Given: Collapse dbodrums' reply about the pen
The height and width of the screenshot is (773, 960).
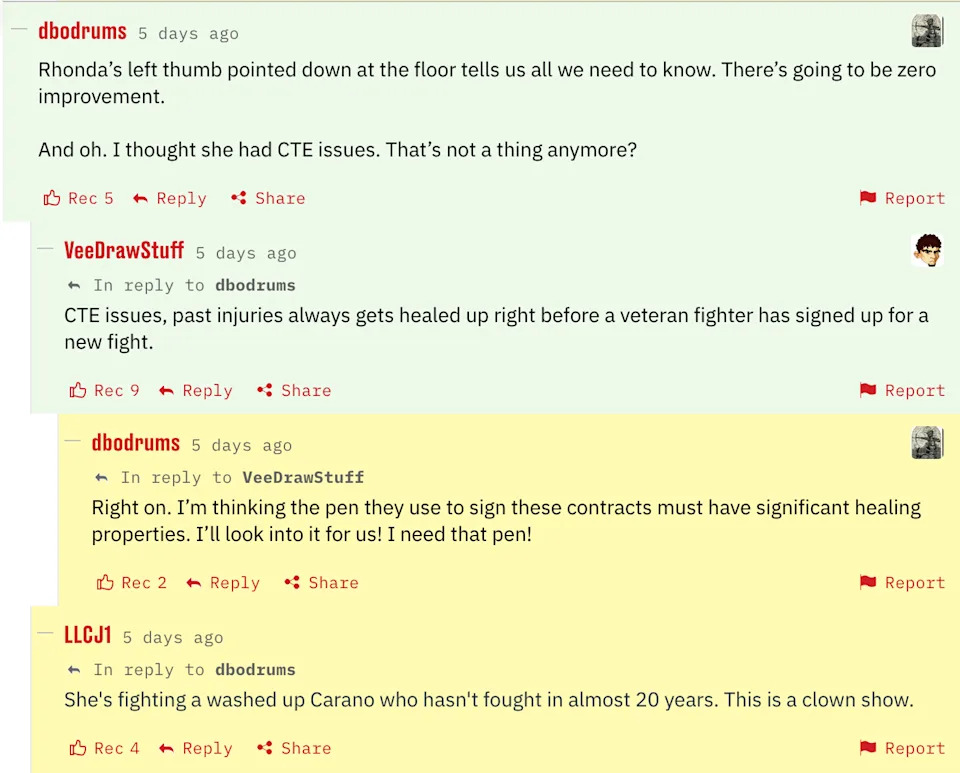Looking at the screenshot, I should 72,442.
